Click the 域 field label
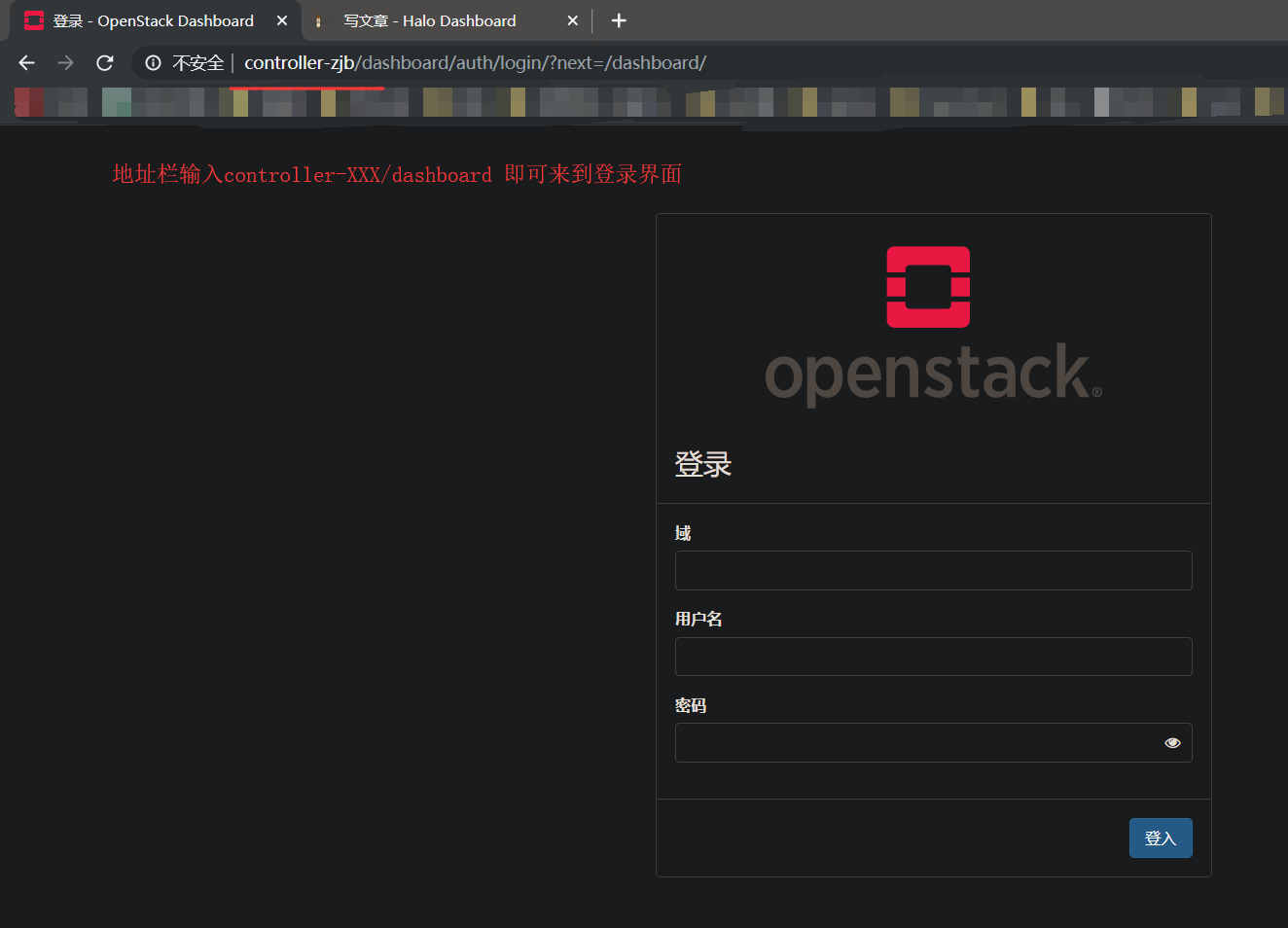 tap(683, 533)
